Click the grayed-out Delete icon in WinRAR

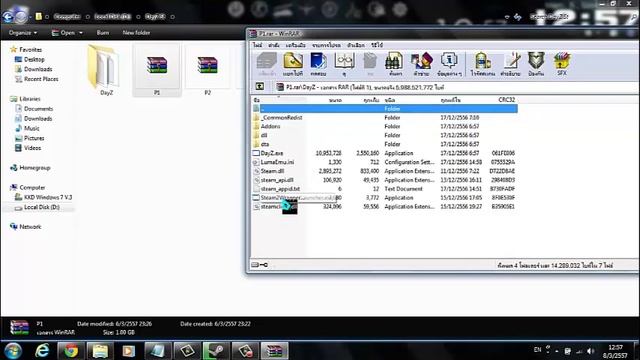pyautogui.click(x=370, y=64)
